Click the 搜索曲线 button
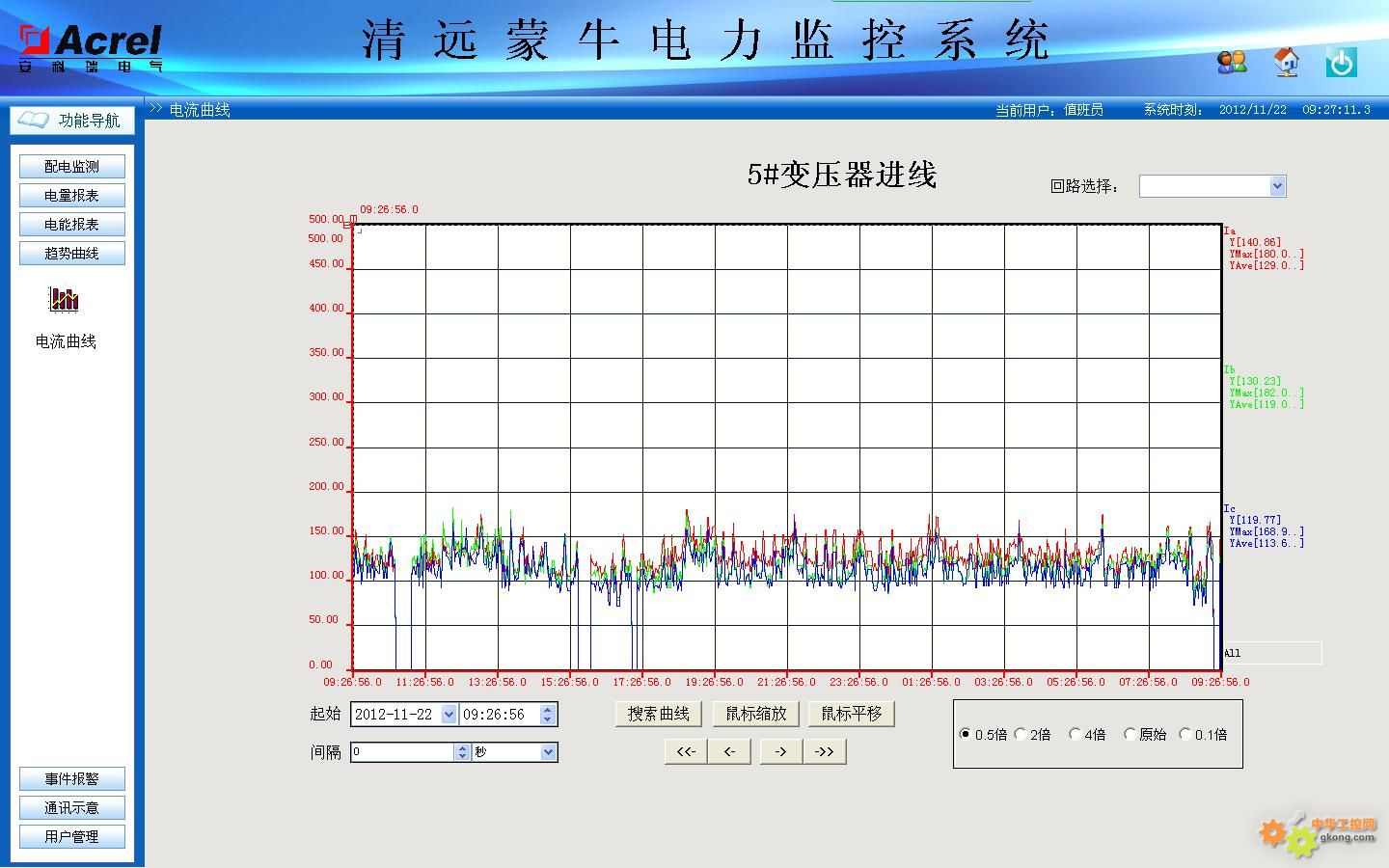The width and height of the screenshot is (1389, 868). [659, 714]
